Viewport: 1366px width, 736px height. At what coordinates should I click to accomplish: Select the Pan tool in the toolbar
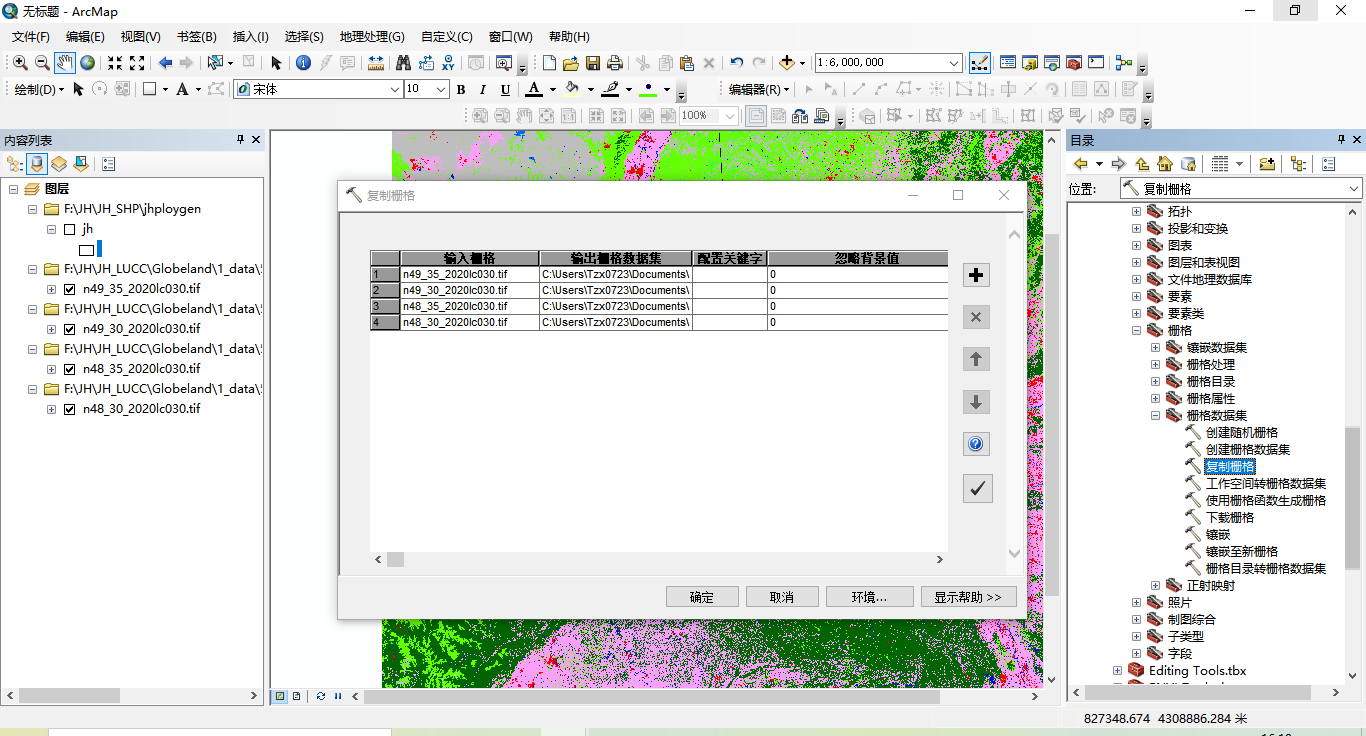pos(65,62)
